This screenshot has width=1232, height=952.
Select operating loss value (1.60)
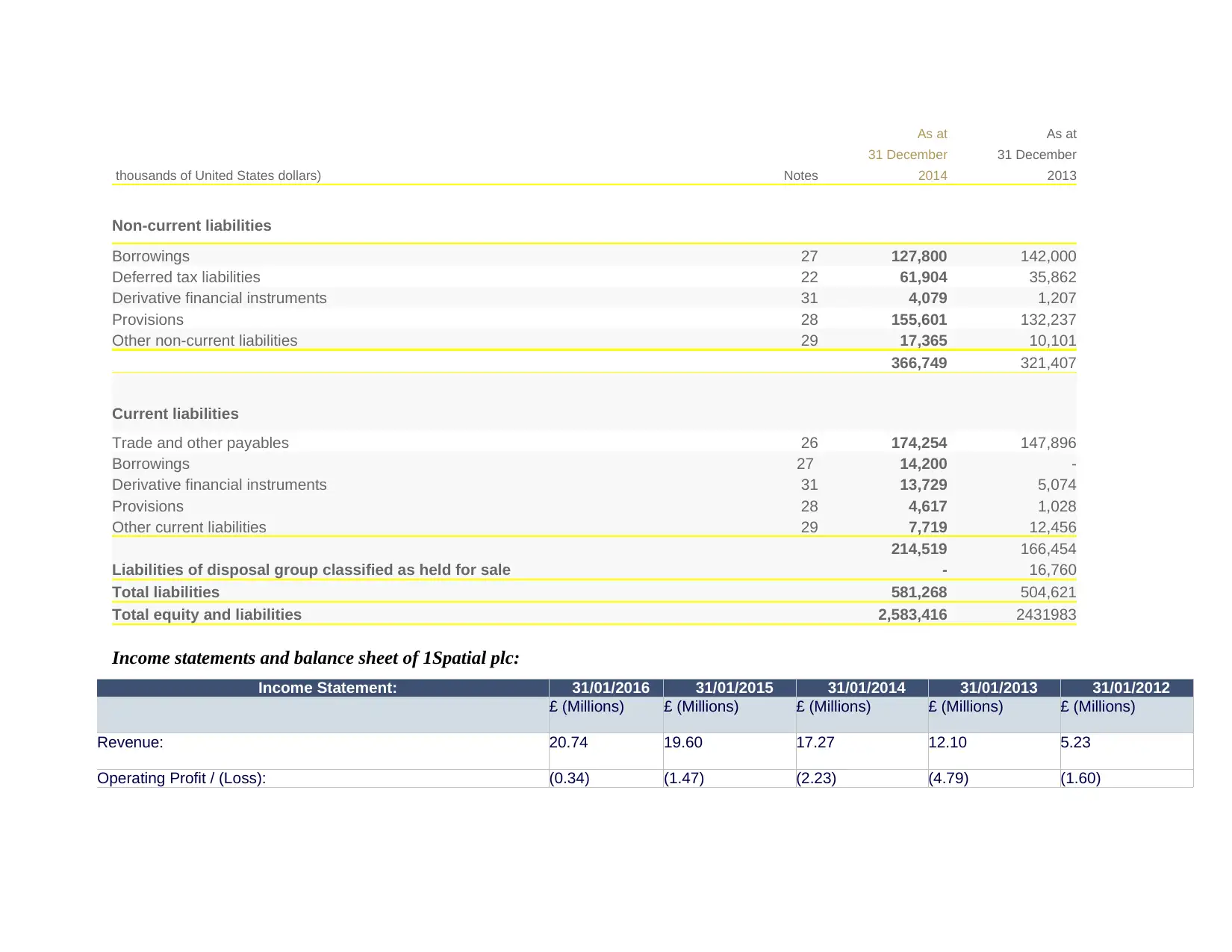tap(1080, 778)
